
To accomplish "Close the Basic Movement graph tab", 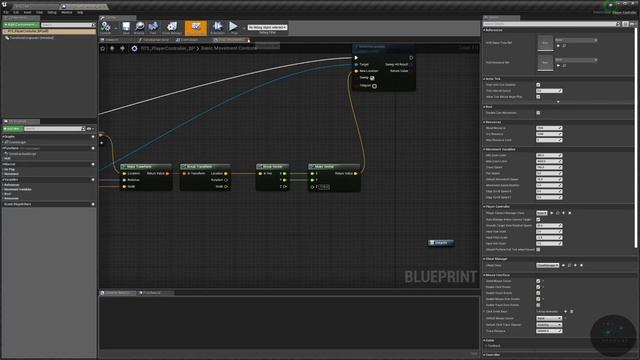I will [249, 40].
